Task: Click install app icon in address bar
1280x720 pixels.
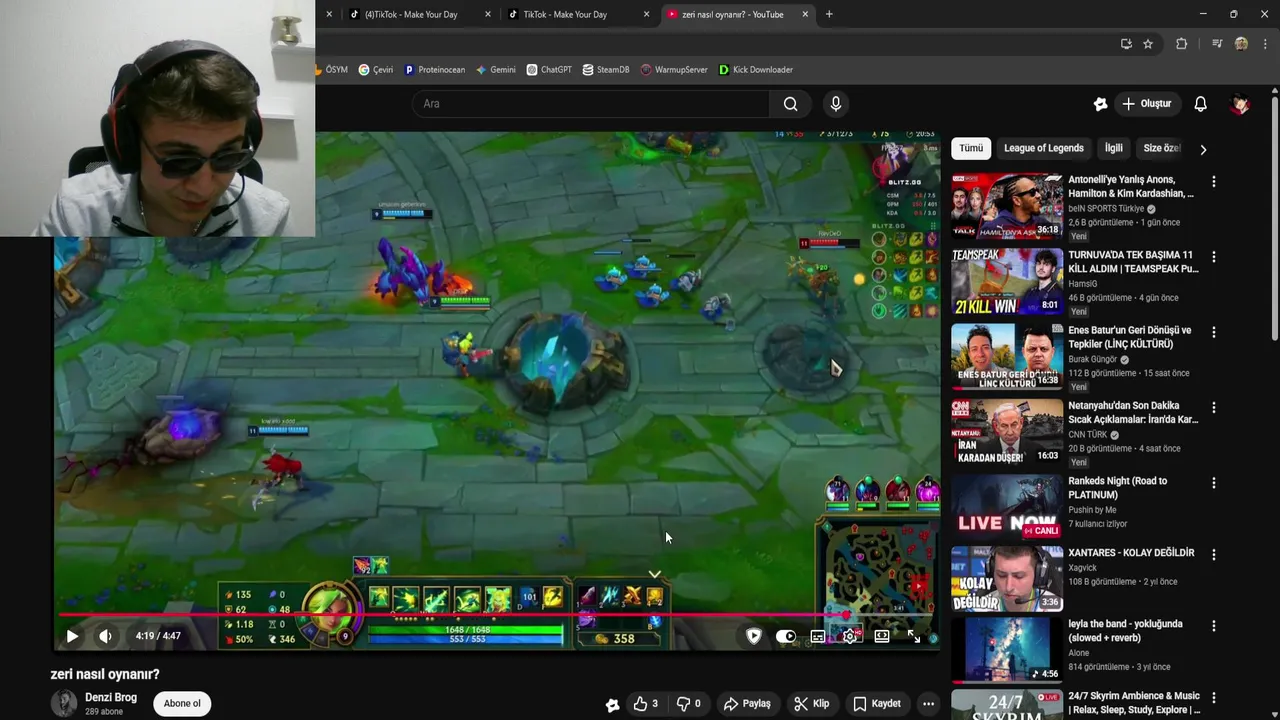Action: (1126, 44)
